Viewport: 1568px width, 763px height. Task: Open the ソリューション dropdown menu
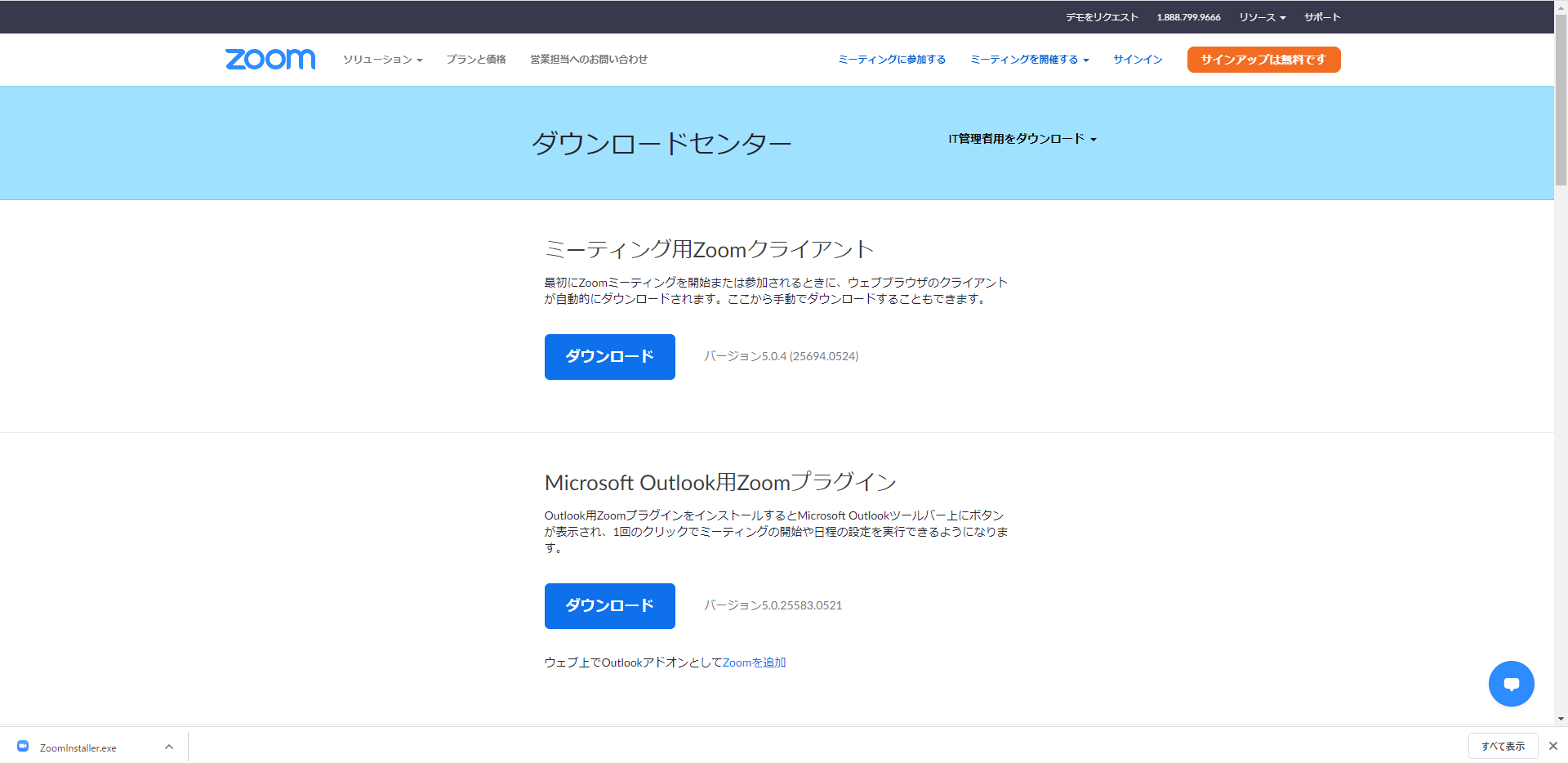pyautogui.click(x=383, y=60)
